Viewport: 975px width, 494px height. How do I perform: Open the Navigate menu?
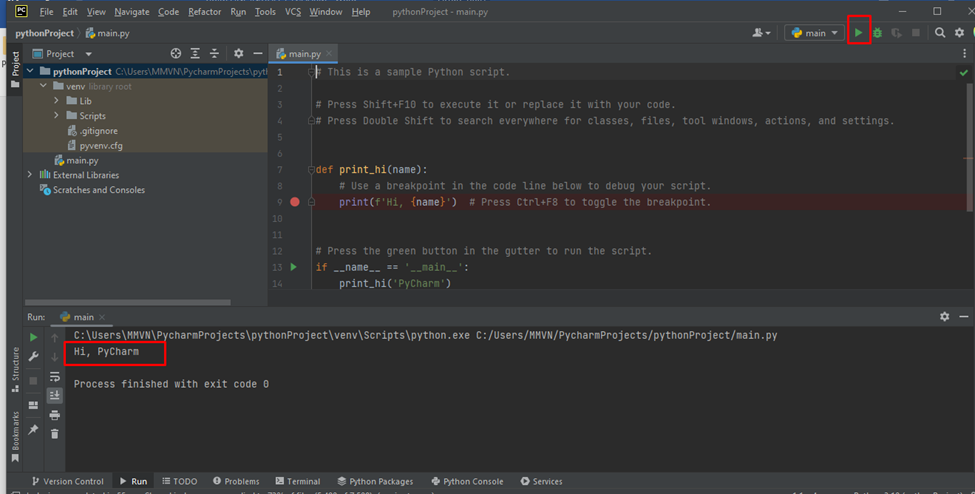132,12
